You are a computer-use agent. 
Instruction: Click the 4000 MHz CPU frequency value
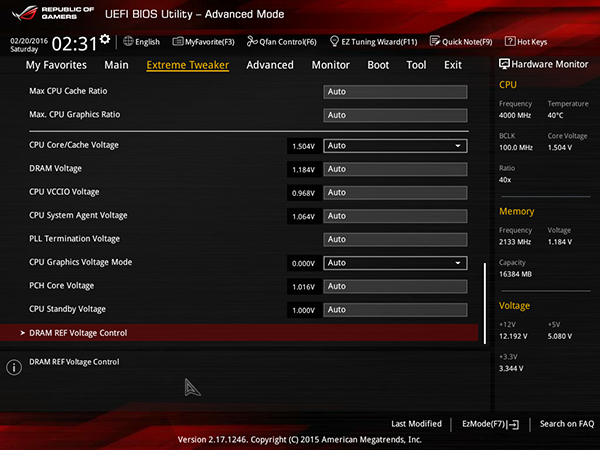click(x=515, y=115)
